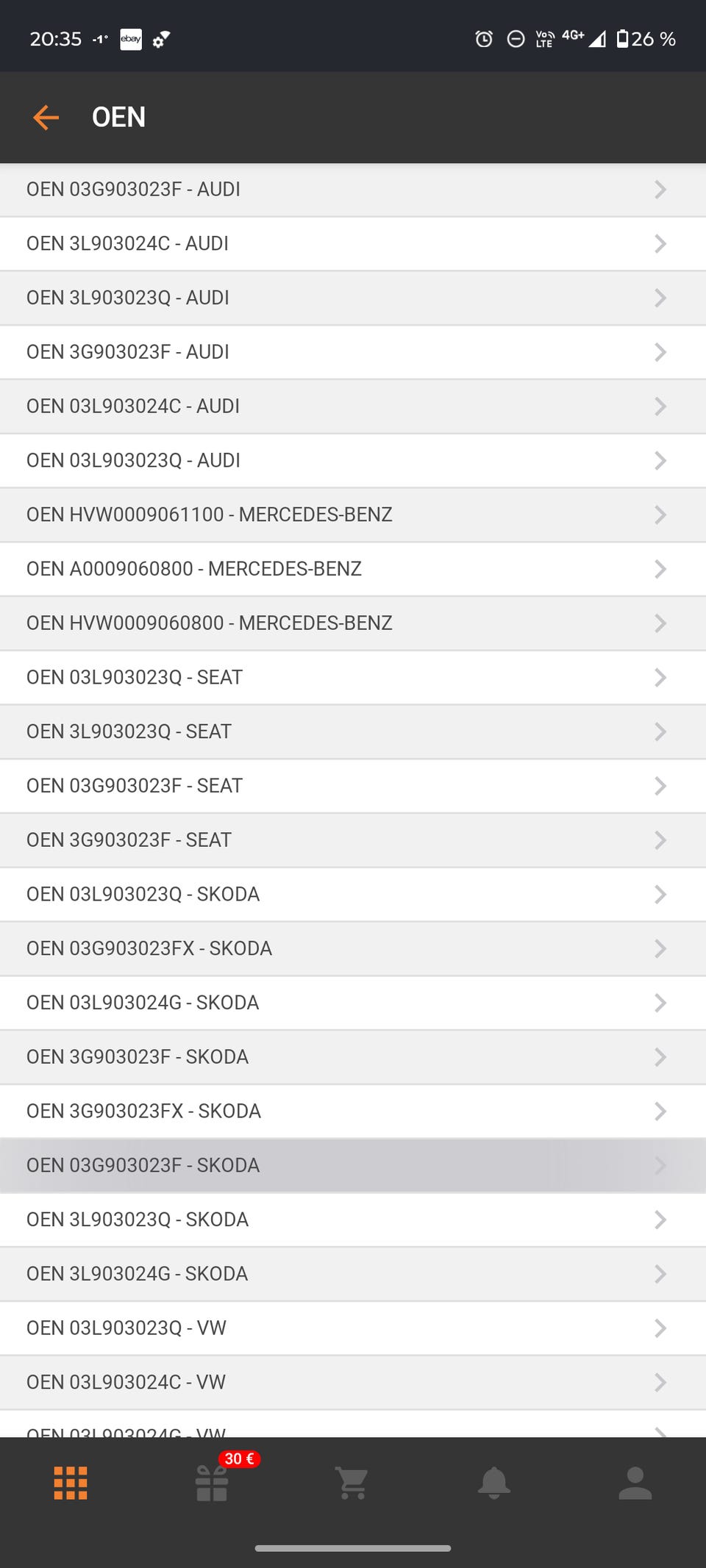Open the catalog grid tab

pos(71,1483)
